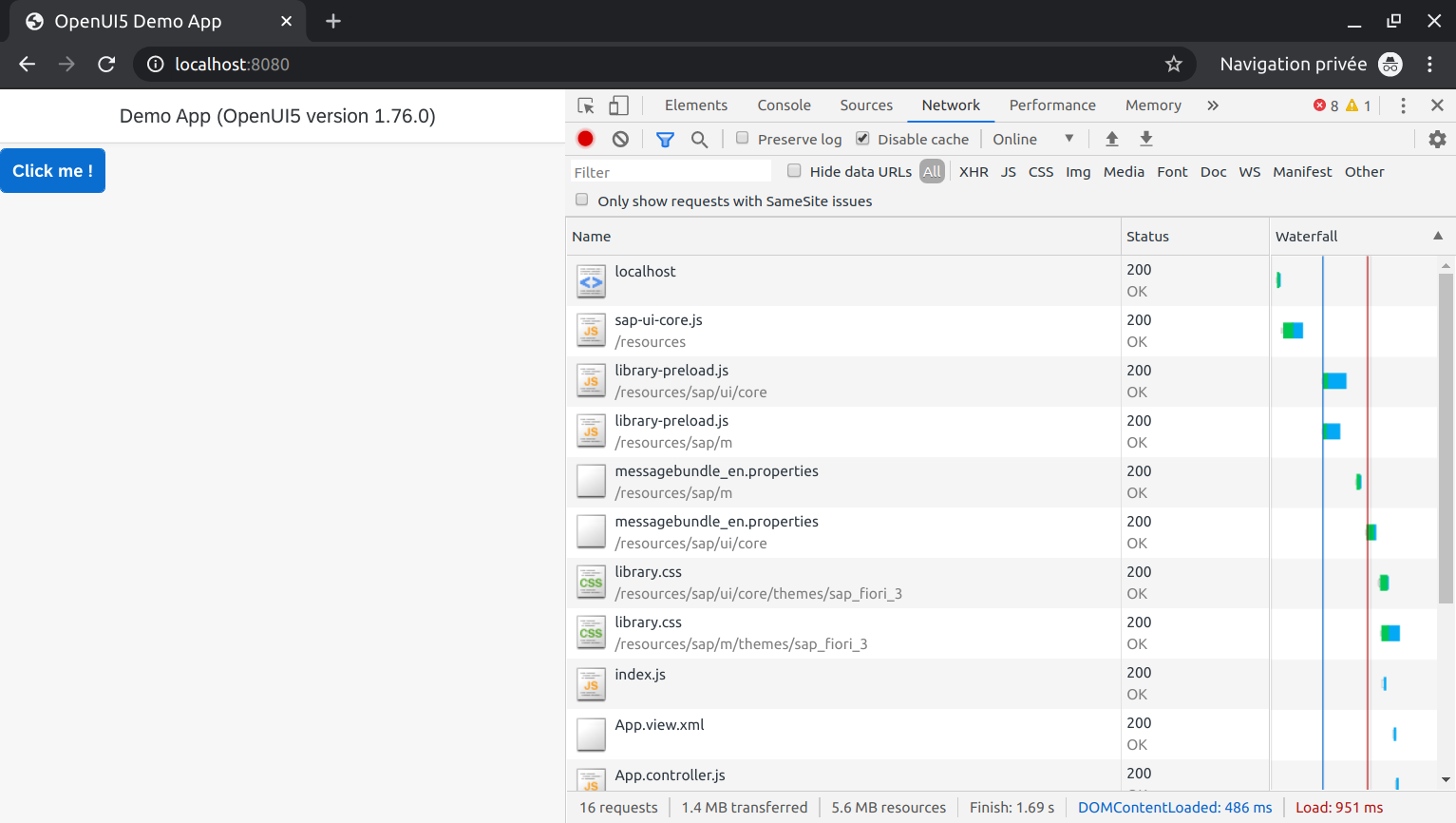Click the yellow warning count badge
This screenshot has width=1456, height=823.
point(1358,105)
